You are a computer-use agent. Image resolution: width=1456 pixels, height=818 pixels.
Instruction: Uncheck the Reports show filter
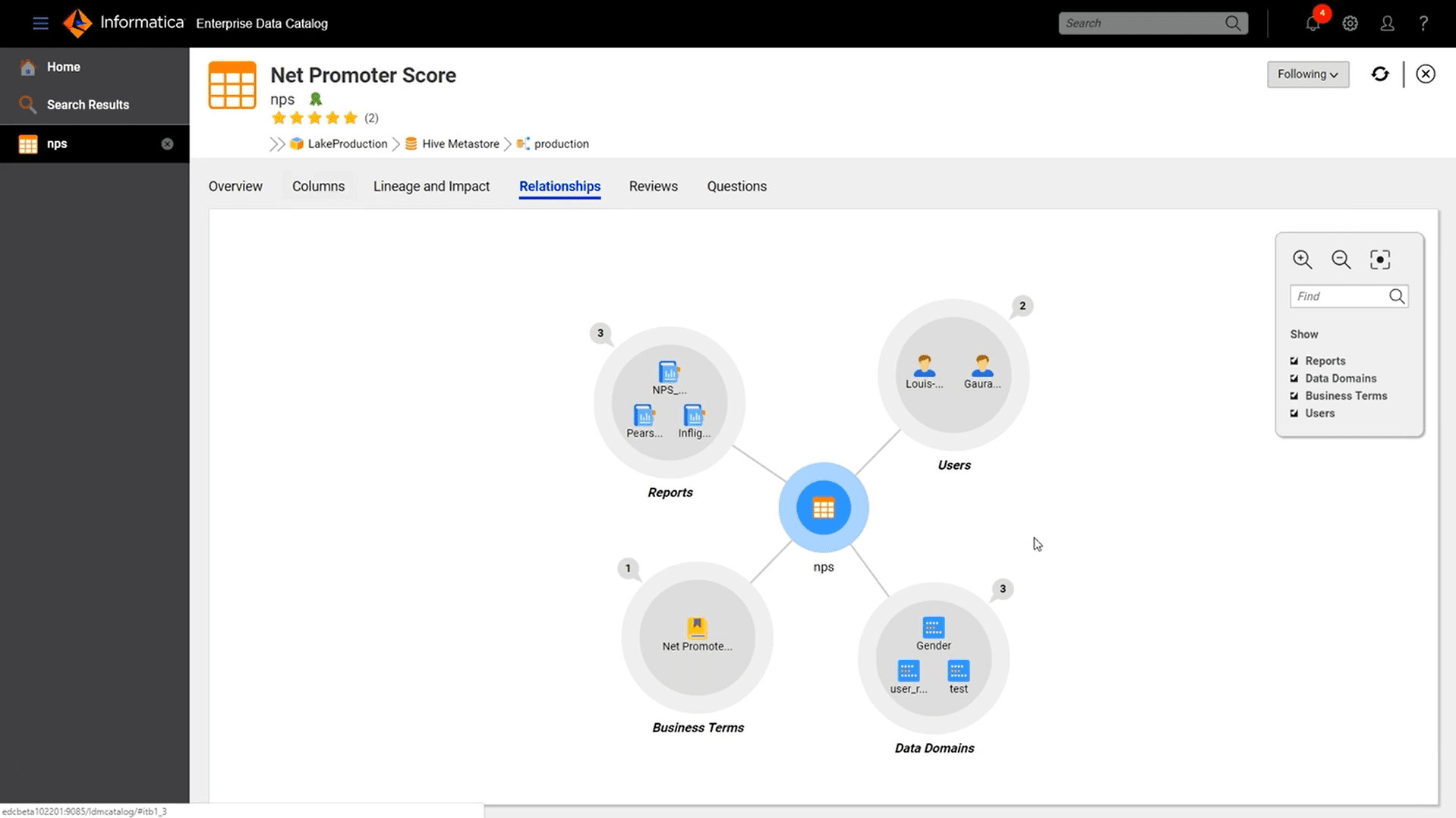(1294, 360)
